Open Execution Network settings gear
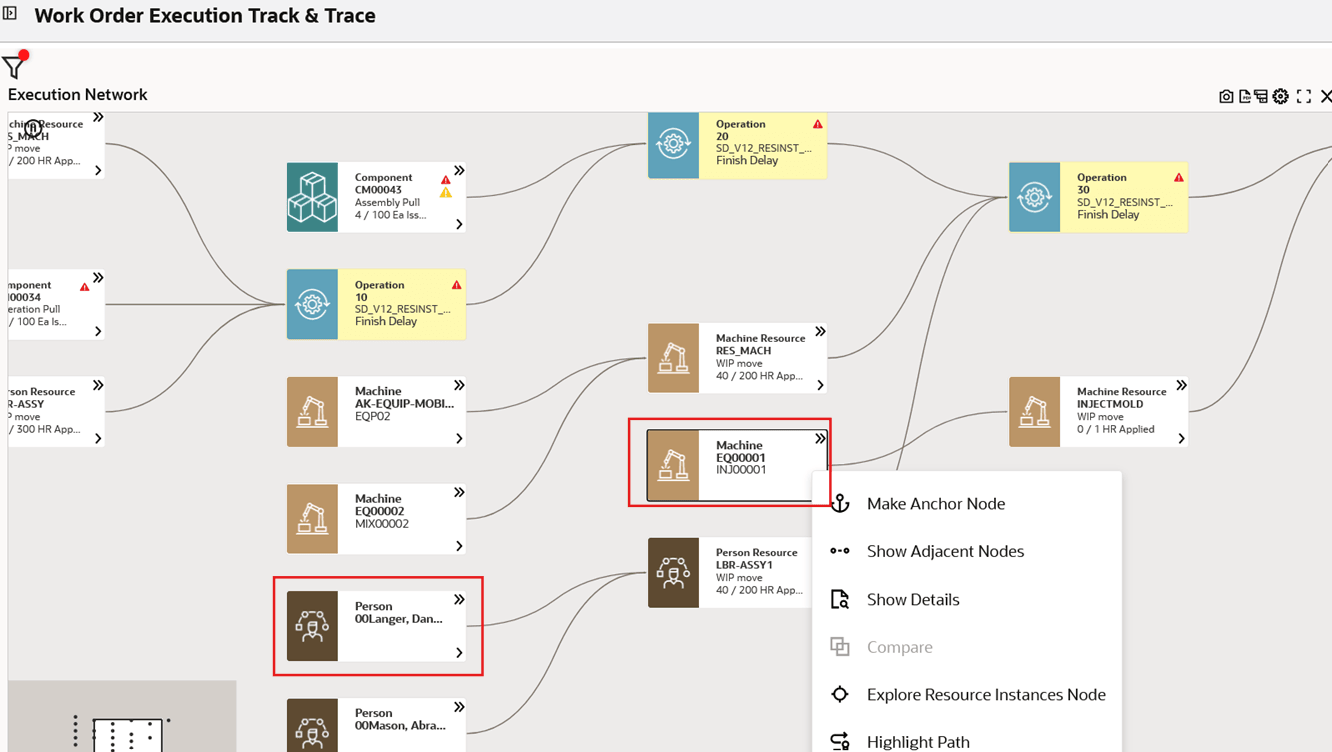The height and width of the screenshot is (752, 1332). tap(1281, 96)
